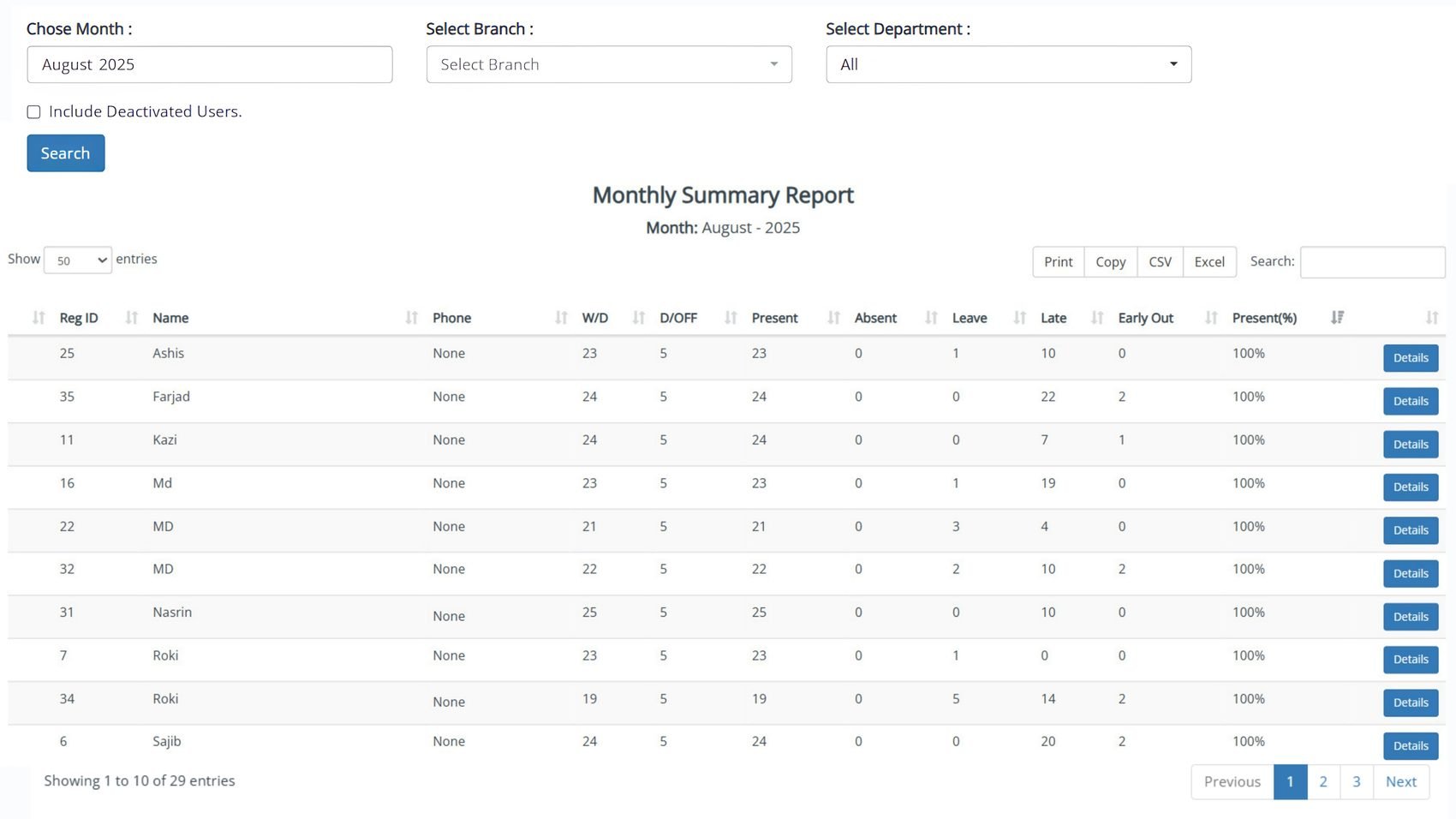Click the Print export button

point(1059,262)
